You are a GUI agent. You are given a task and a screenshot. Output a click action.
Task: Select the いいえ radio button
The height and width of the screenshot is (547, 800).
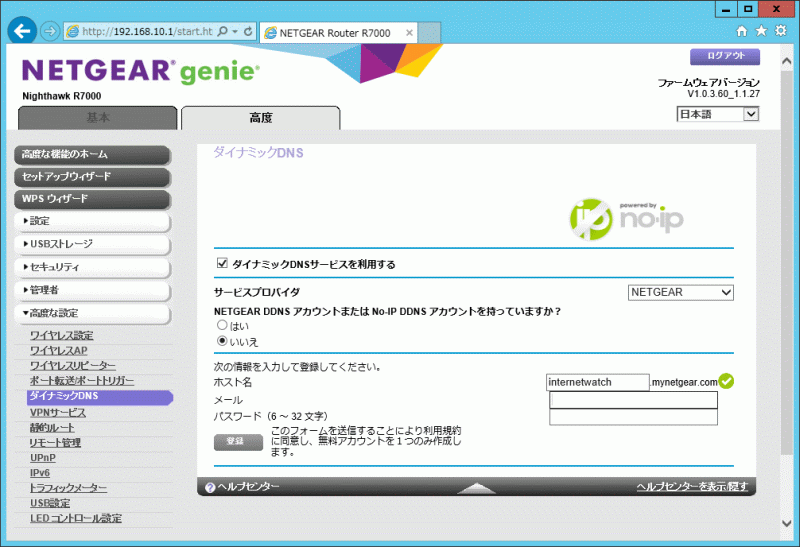pyautogui.click(x=222, y=340)
